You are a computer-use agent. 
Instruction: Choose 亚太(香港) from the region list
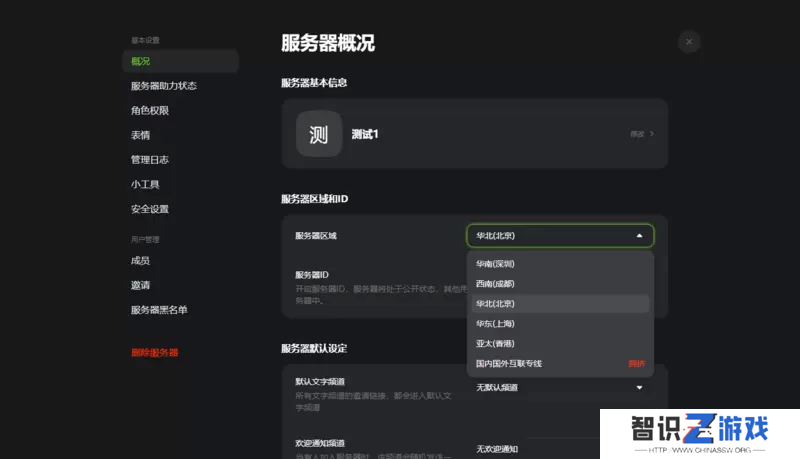coord(560,343)
